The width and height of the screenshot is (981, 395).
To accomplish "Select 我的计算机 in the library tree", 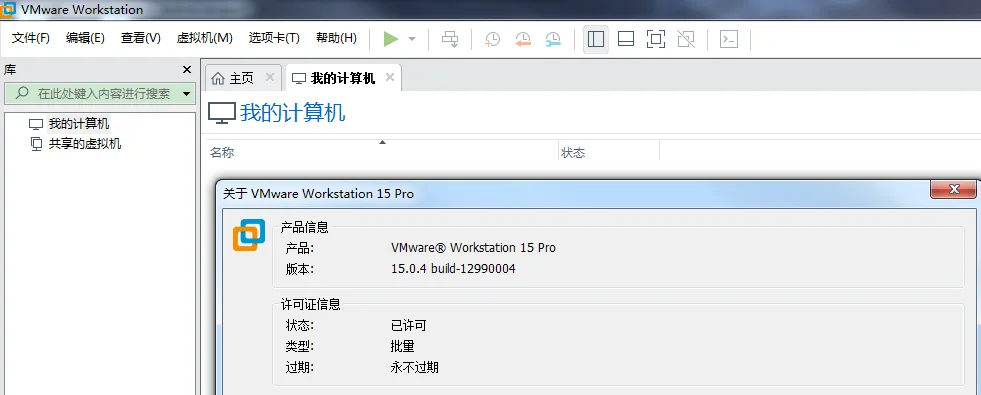I will point(79,124).
